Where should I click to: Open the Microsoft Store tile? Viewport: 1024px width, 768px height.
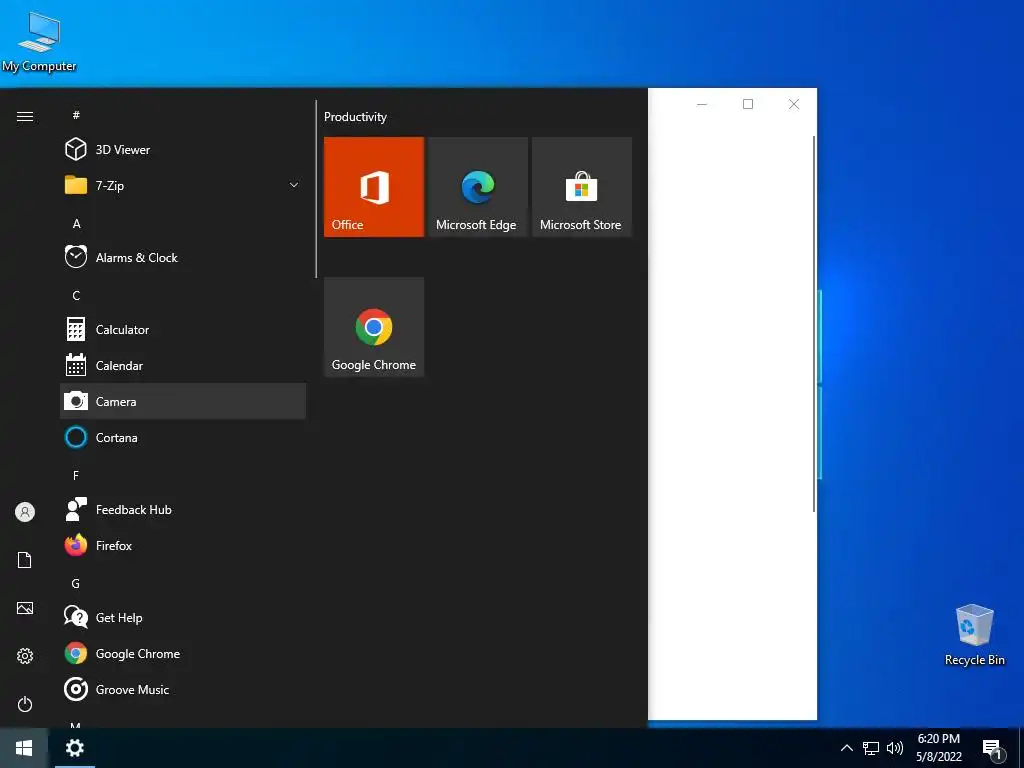[x=582, y=187]
